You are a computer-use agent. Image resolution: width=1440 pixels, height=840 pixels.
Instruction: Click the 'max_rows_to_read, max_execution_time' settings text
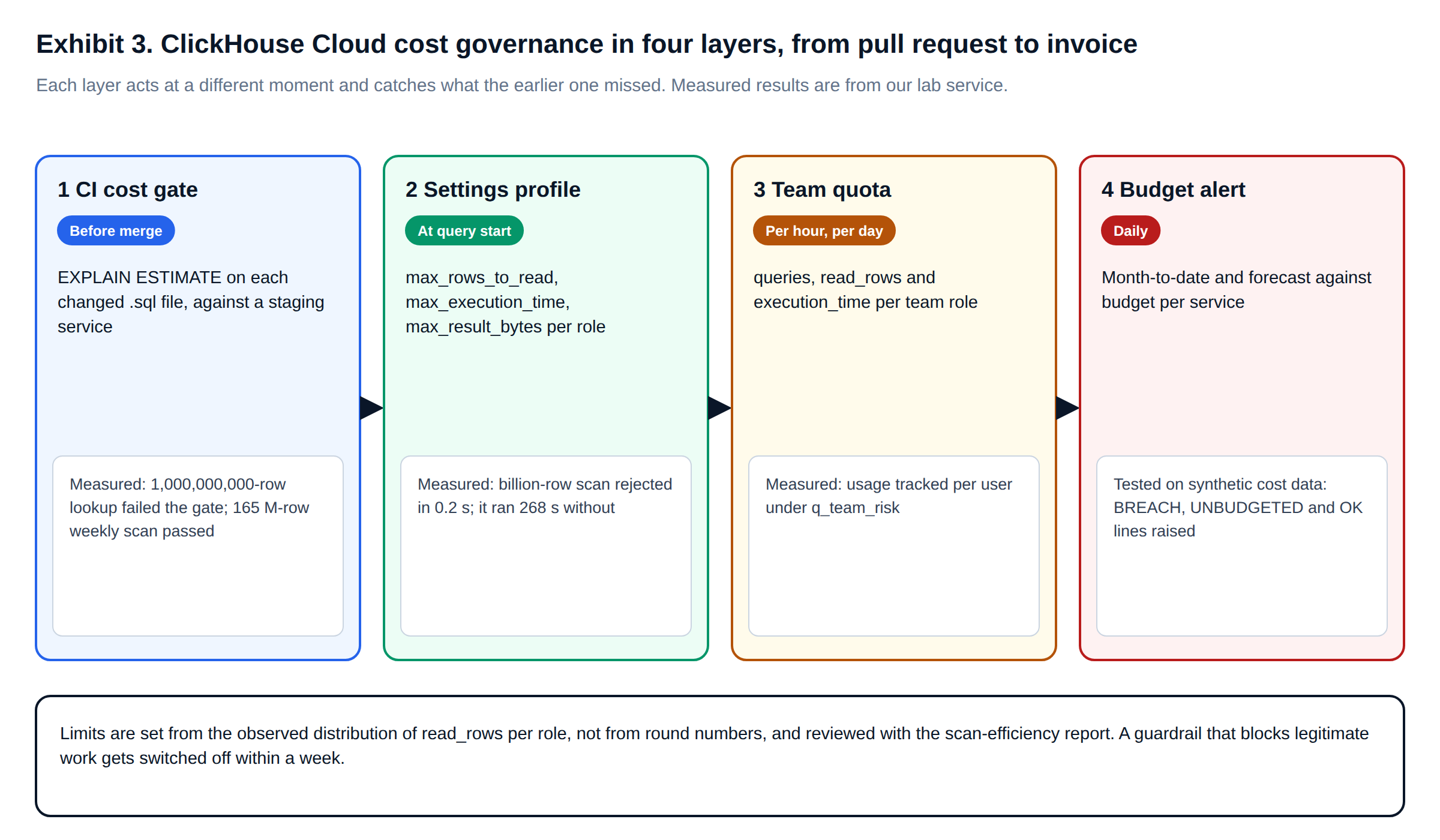tap(505, 302)
